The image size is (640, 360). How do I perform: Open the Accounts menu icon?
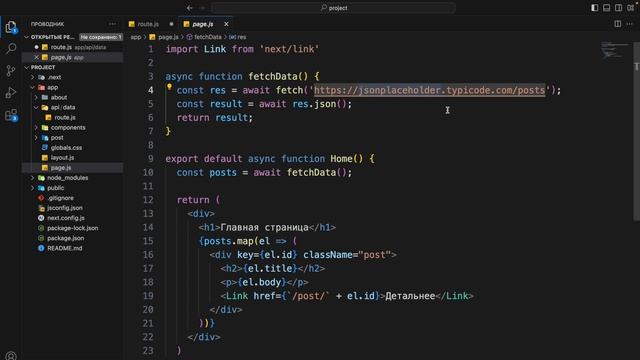point(11,356)
